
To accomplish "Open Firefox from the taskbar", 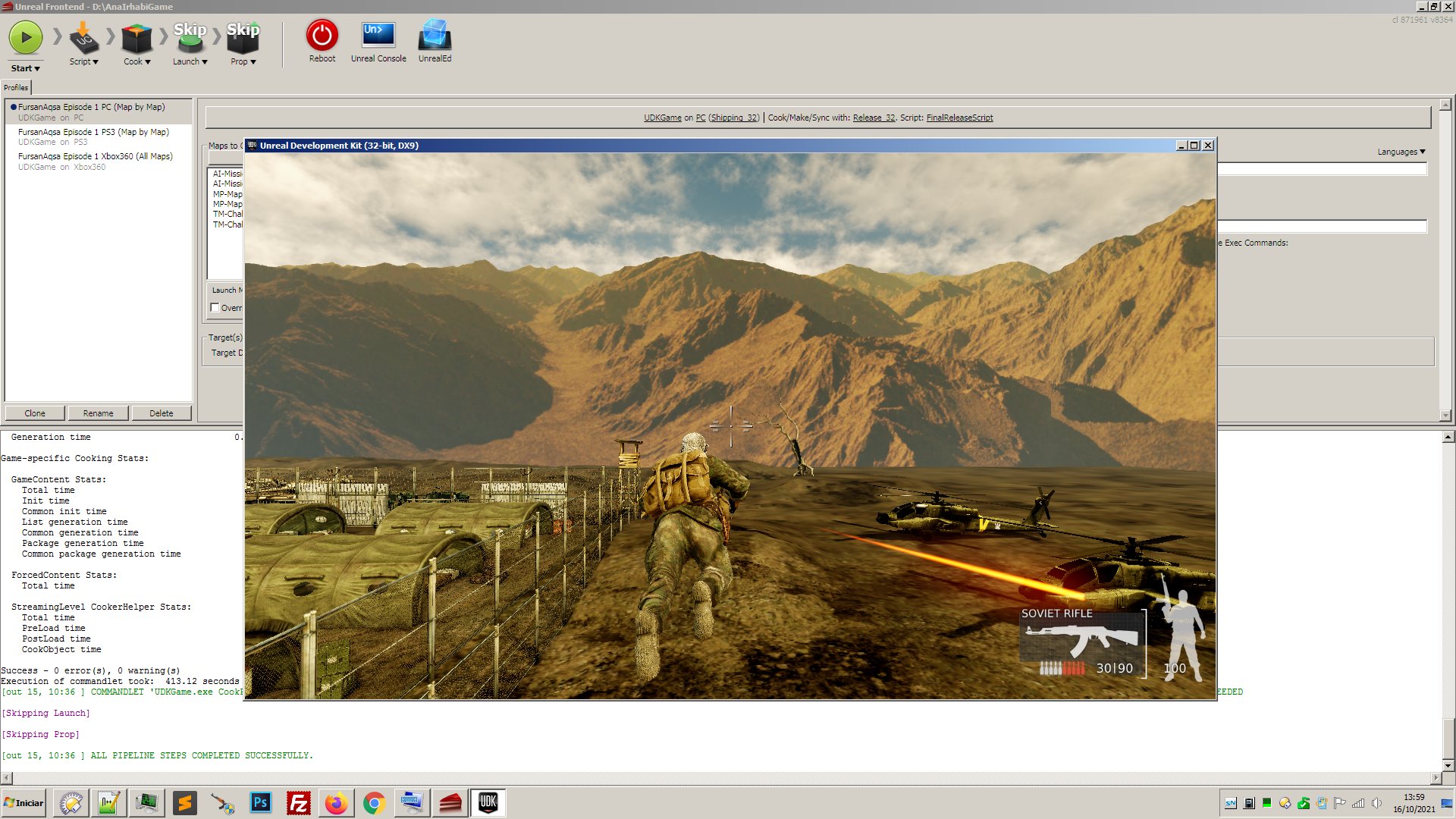I will coord(336,803).
